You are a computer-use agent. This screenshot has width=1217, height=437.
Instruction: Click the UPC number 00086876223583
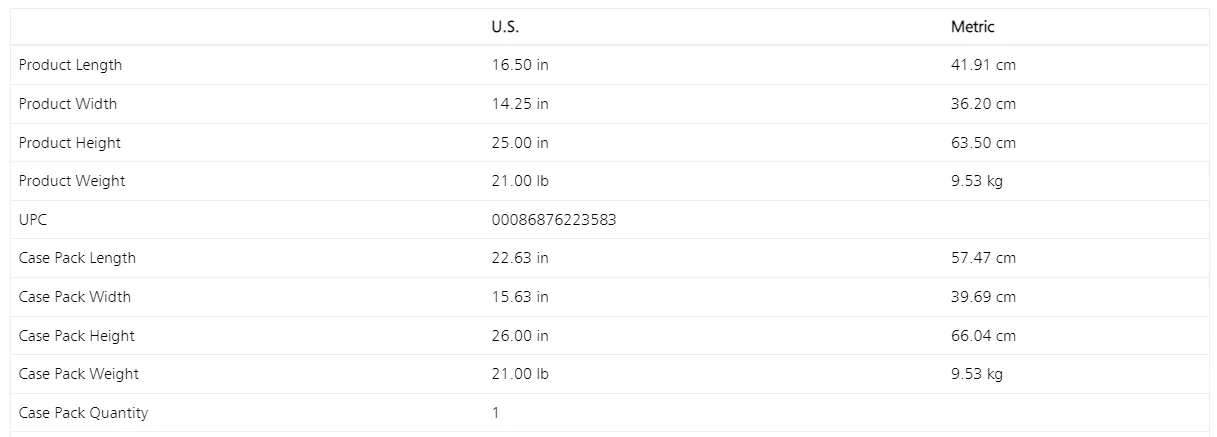pyautogui.click(x=554, y=220)
